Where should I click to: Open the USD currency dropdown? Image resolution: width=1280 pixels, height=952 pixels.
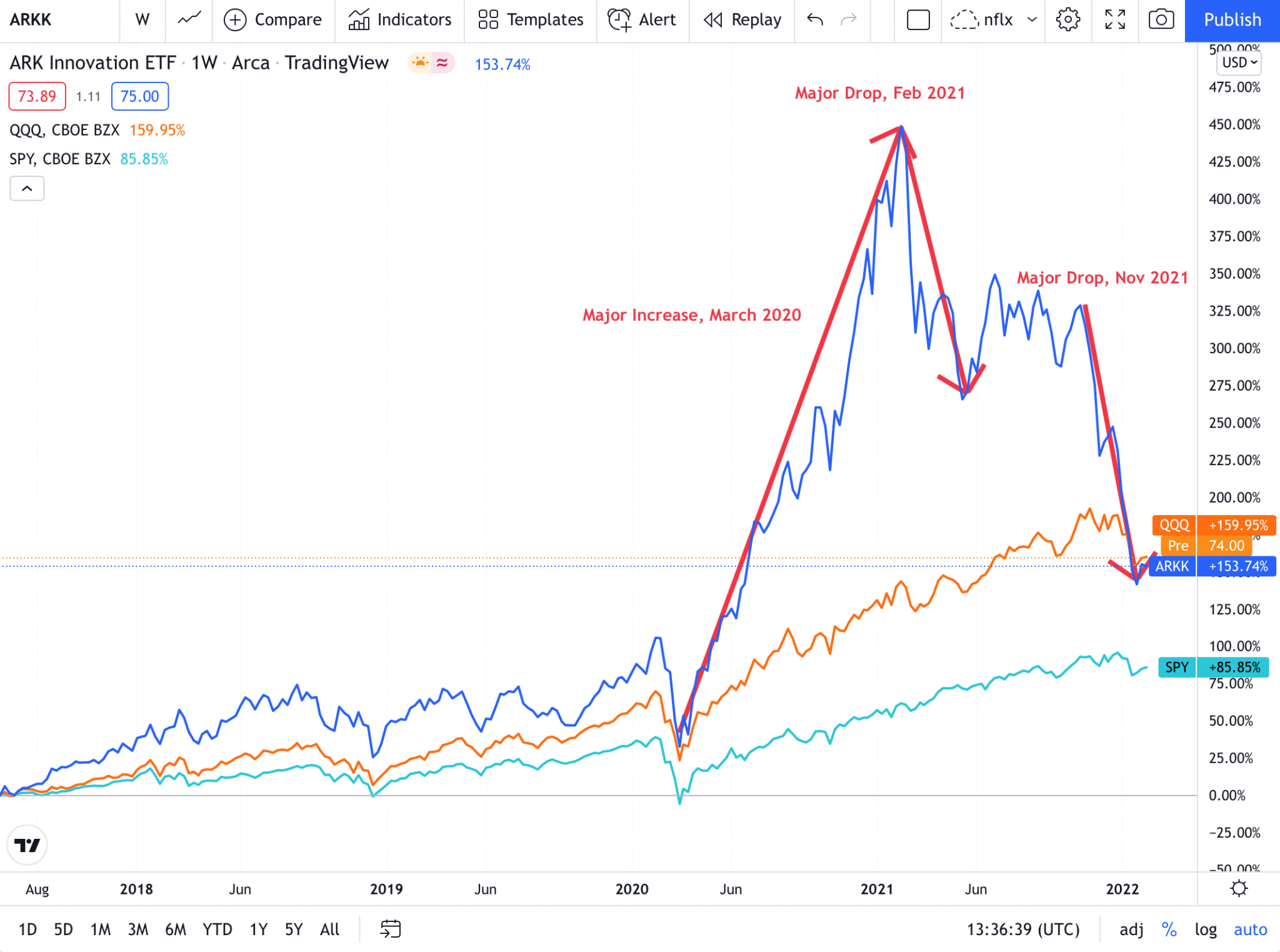[x=1238, y=62]
